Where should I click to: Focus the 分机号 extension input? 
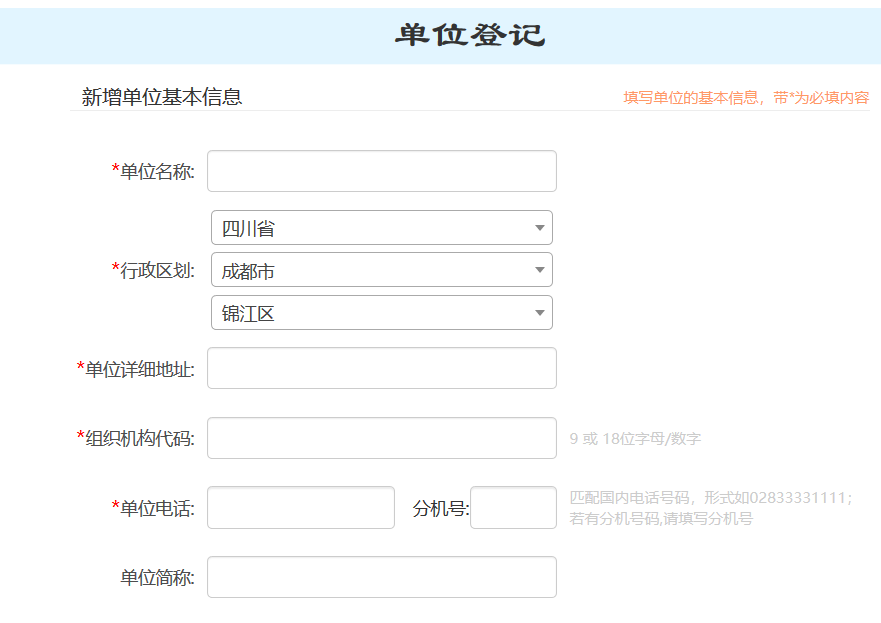click(x=513, y=508)
